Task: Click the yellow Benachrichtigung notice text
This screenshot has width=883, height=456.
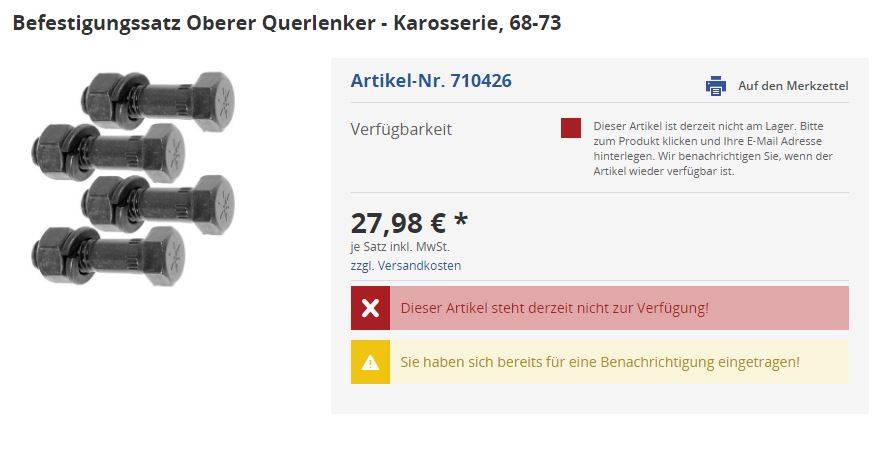Action: click(599, 362)
